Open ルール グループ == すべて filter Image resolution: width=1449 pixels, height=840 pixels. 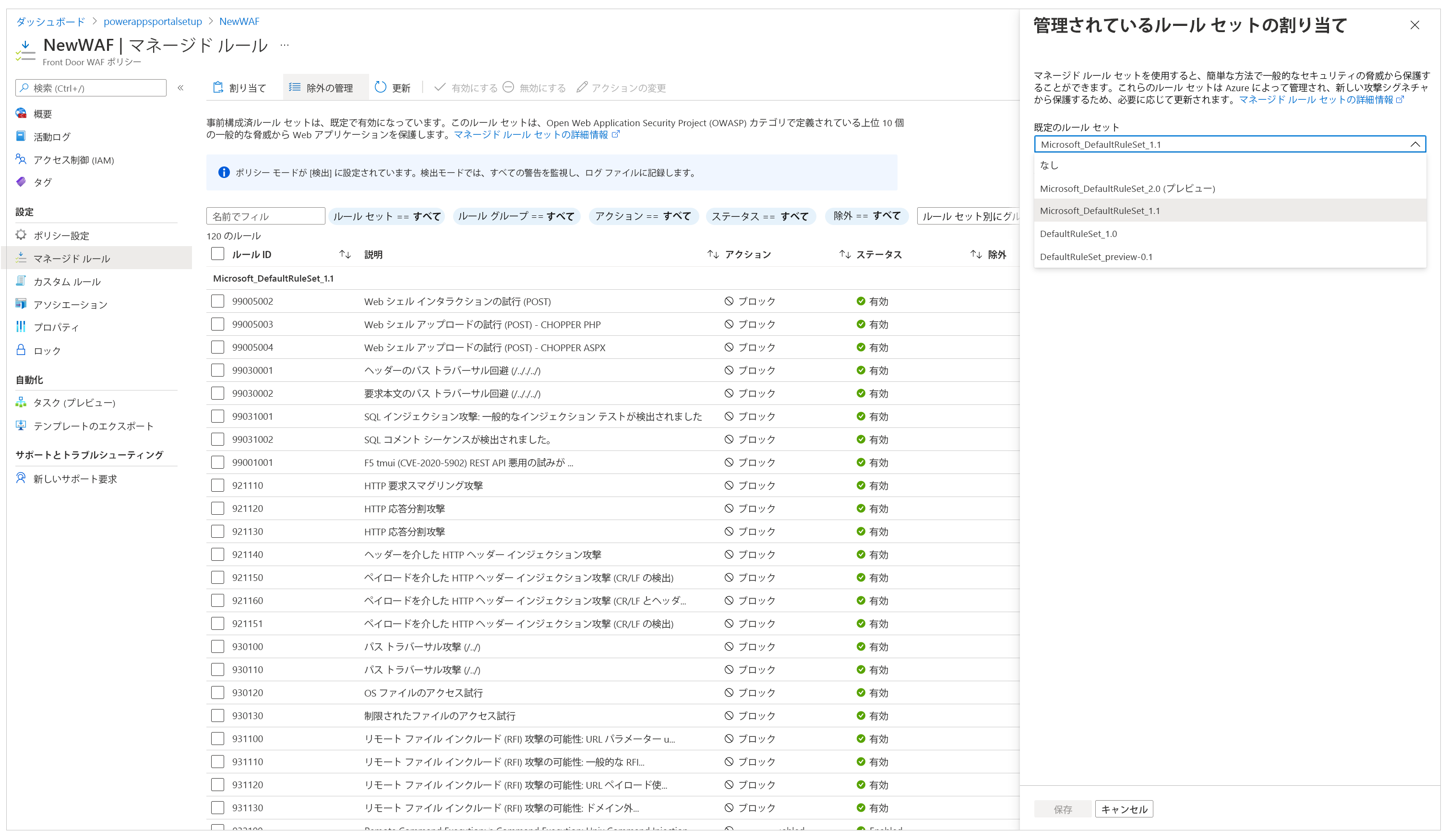coord(516,216)
